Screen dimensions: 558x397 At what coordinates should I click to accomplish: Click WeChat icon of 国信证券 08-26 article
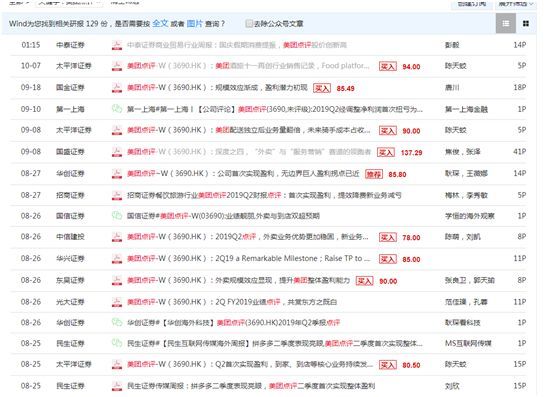point(117,216)
